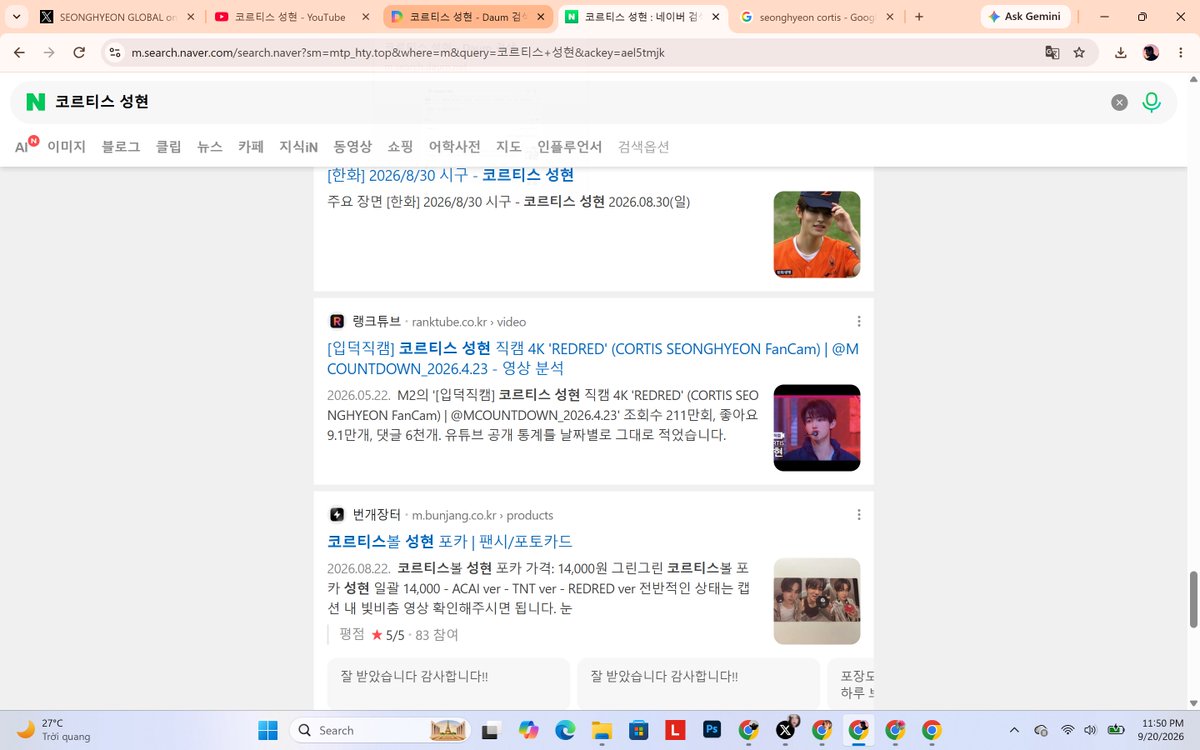
Task: Open the 27°C weather widget
Action: click(x=55, y=730)
